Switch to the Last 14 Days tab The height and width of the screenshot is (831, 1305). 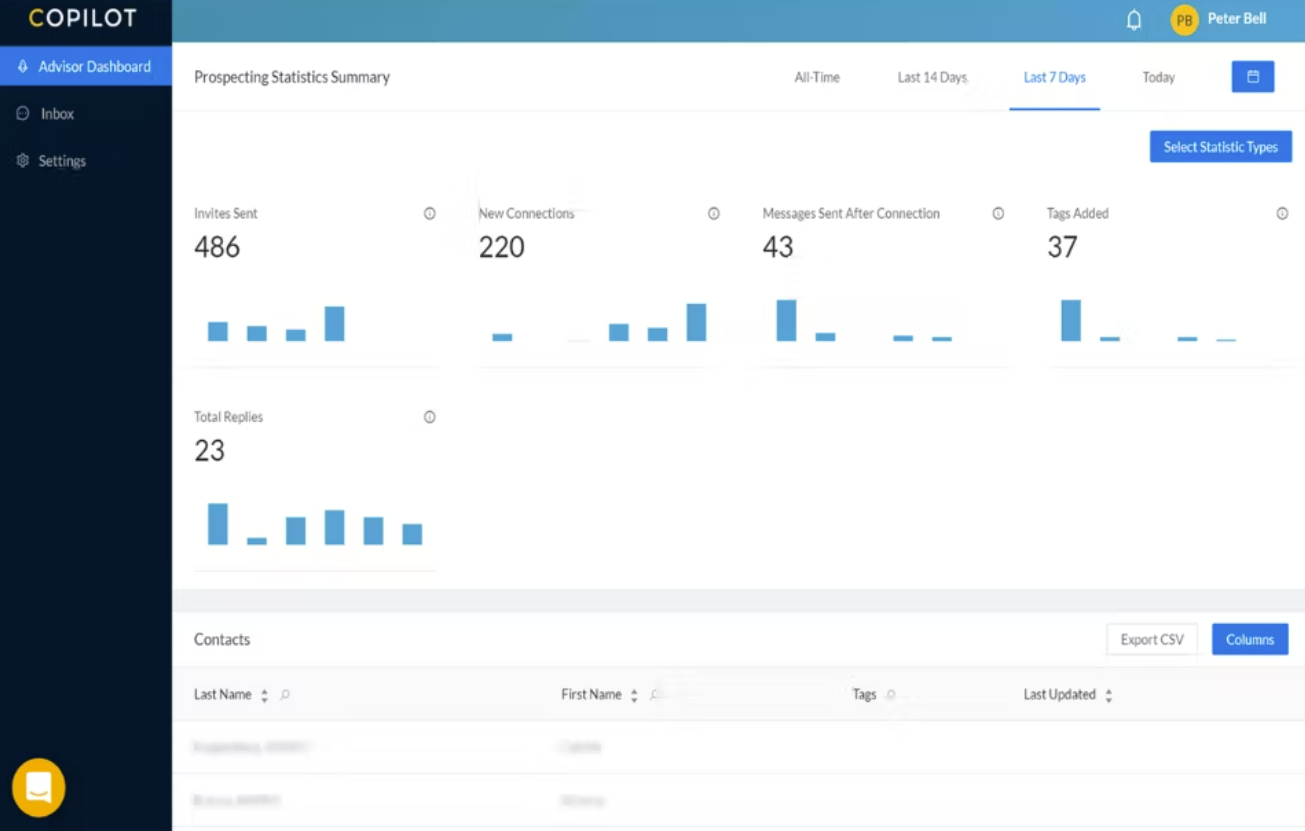932,77
